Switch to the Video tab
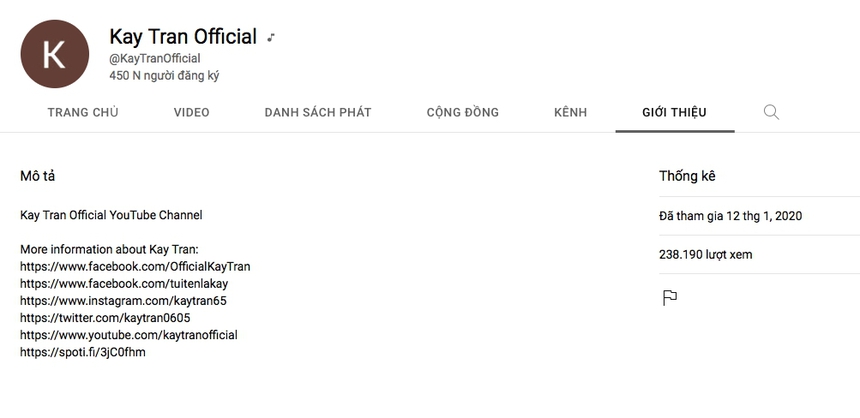This screenshot has width=860, height=418. pos(192,112)
